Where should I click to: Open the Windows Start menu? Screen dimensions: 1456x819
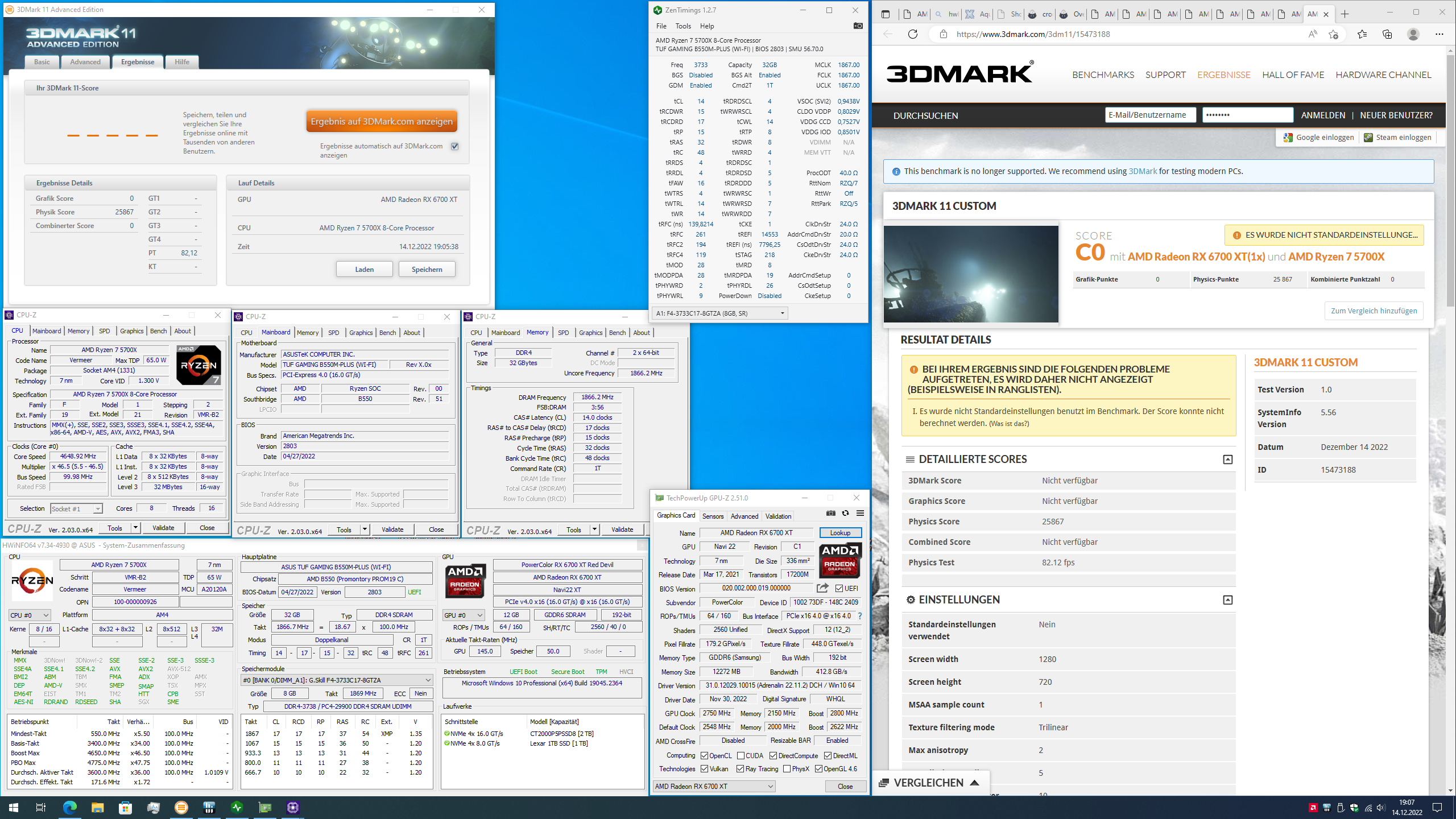pyautogui.click(x=14, y=807)
